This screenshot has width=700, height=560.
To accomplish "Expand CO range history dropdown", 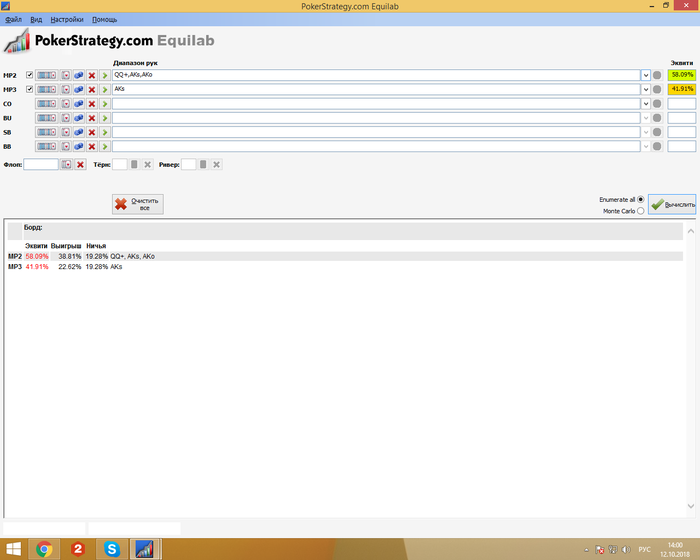I will coord(646,104).
